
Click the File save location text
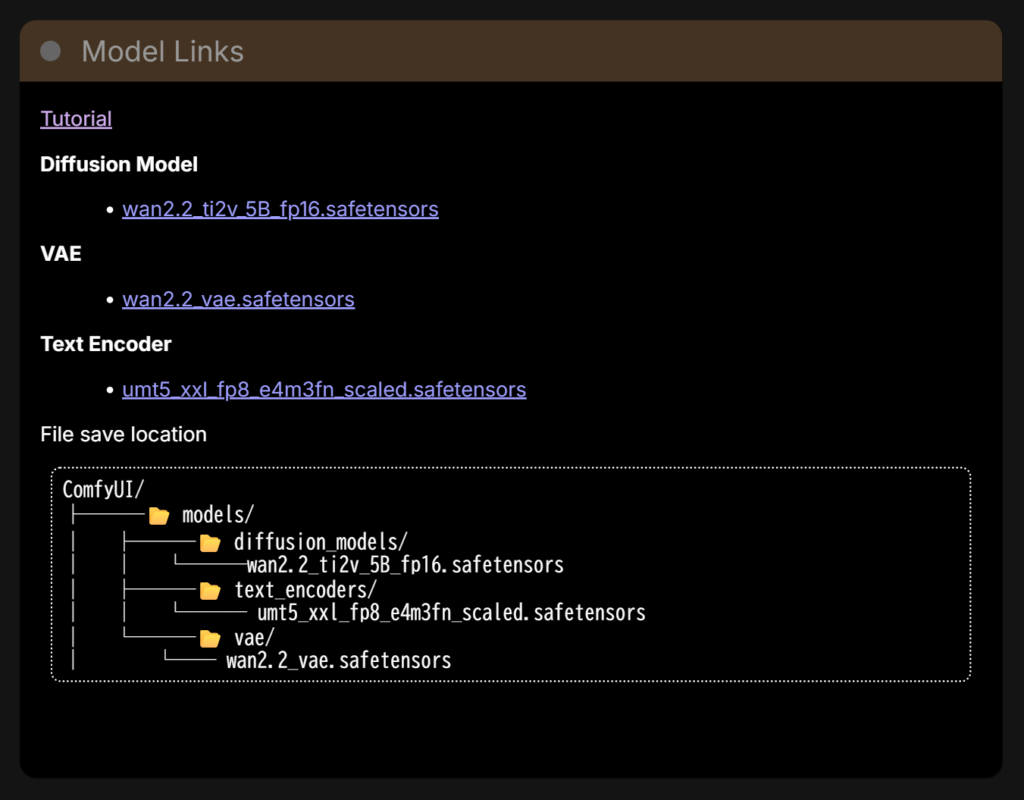pyautogui.click(x=123, y=434)
